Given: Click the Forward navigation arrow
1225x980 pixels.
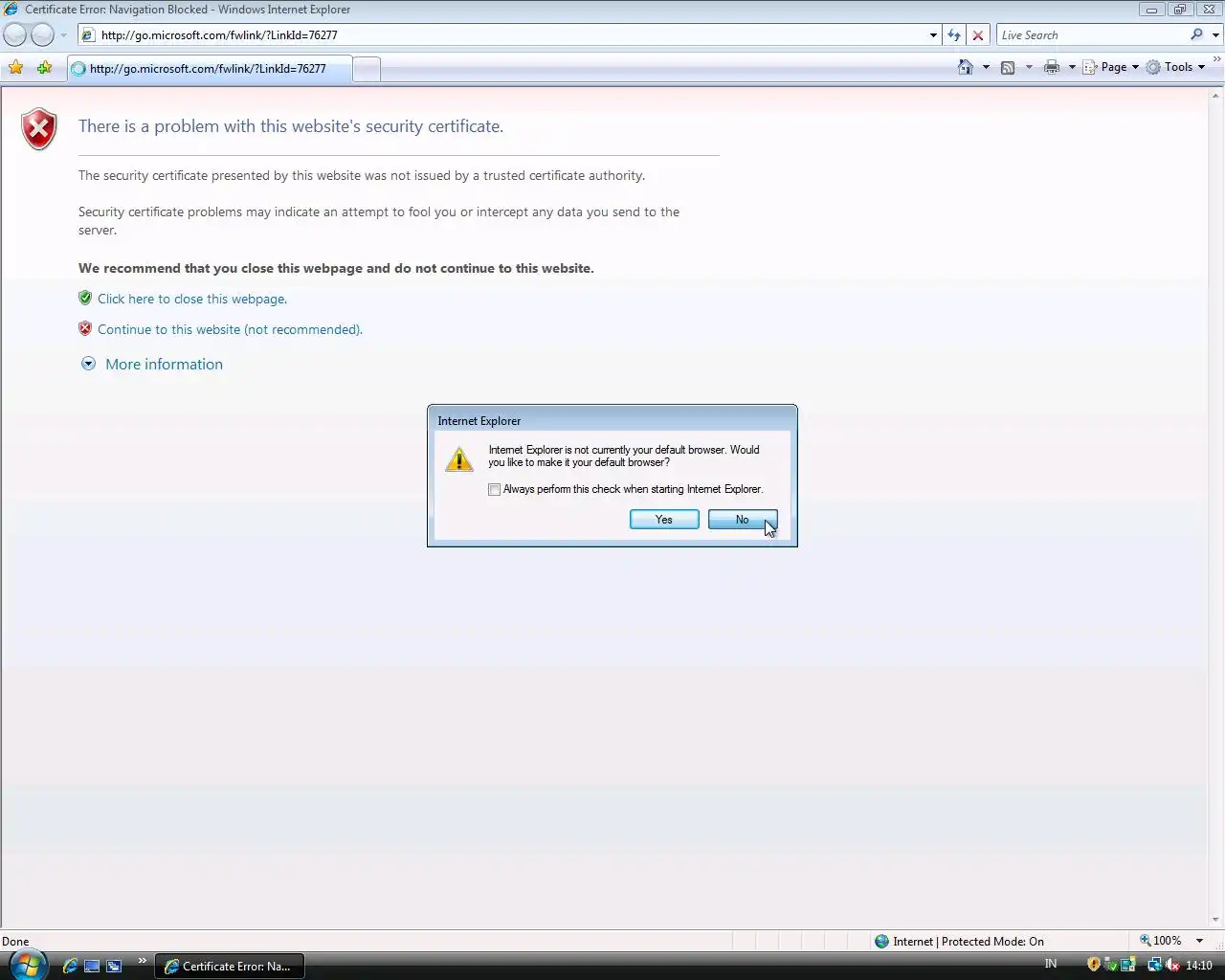Looking at the screenshot, I should tap(43, 35).
